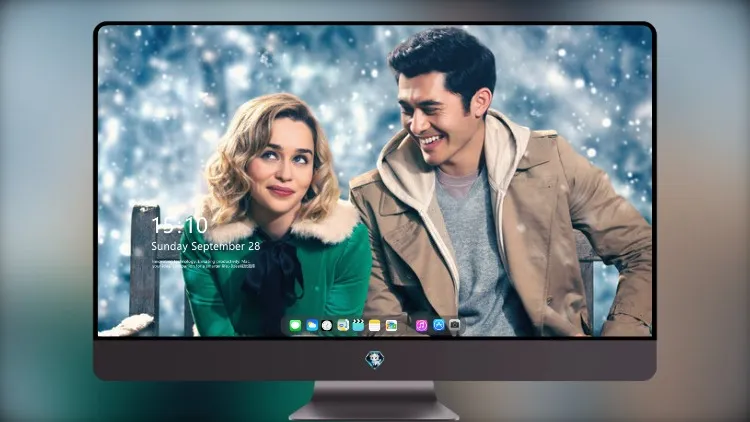This screenshot has width=750, height=422.
Task: Open the green Messages icon in the dock
Action: 295,326
